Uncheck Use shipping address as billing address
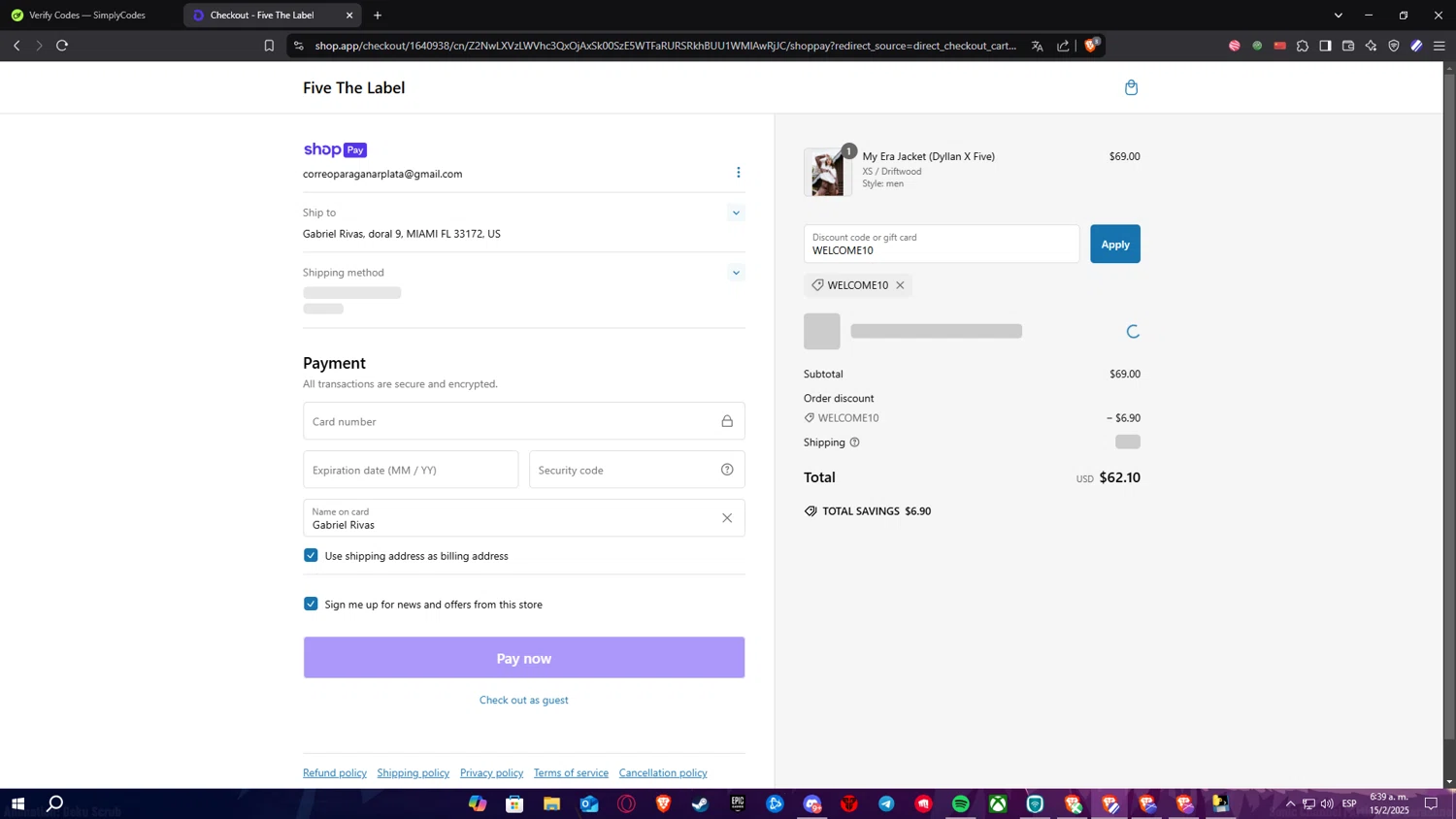Image resolution: width=1456 pixels, height=819 pixels. pos(311,555)
